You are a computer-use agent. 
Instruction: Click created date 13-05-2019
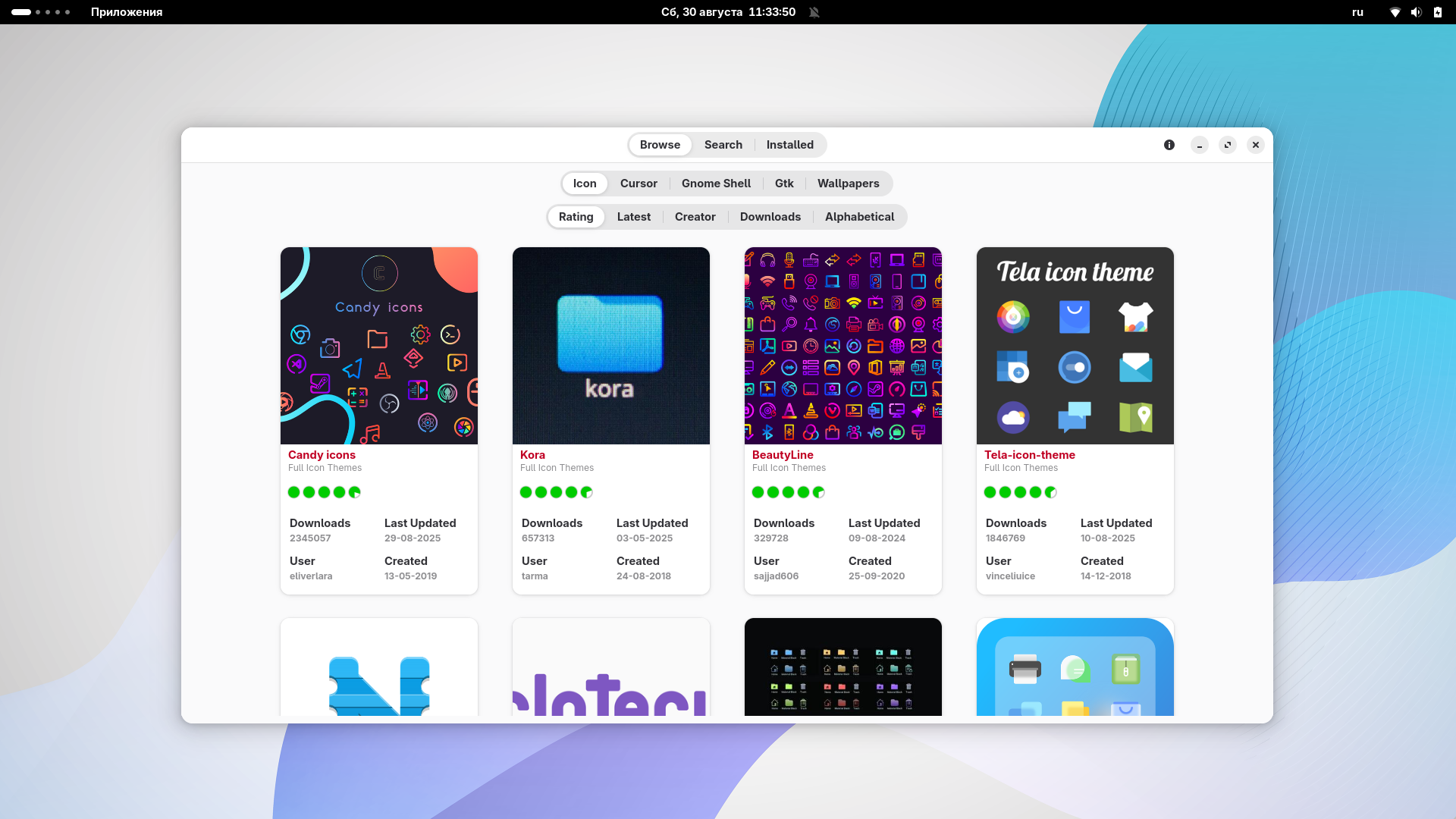coord(410,576)
